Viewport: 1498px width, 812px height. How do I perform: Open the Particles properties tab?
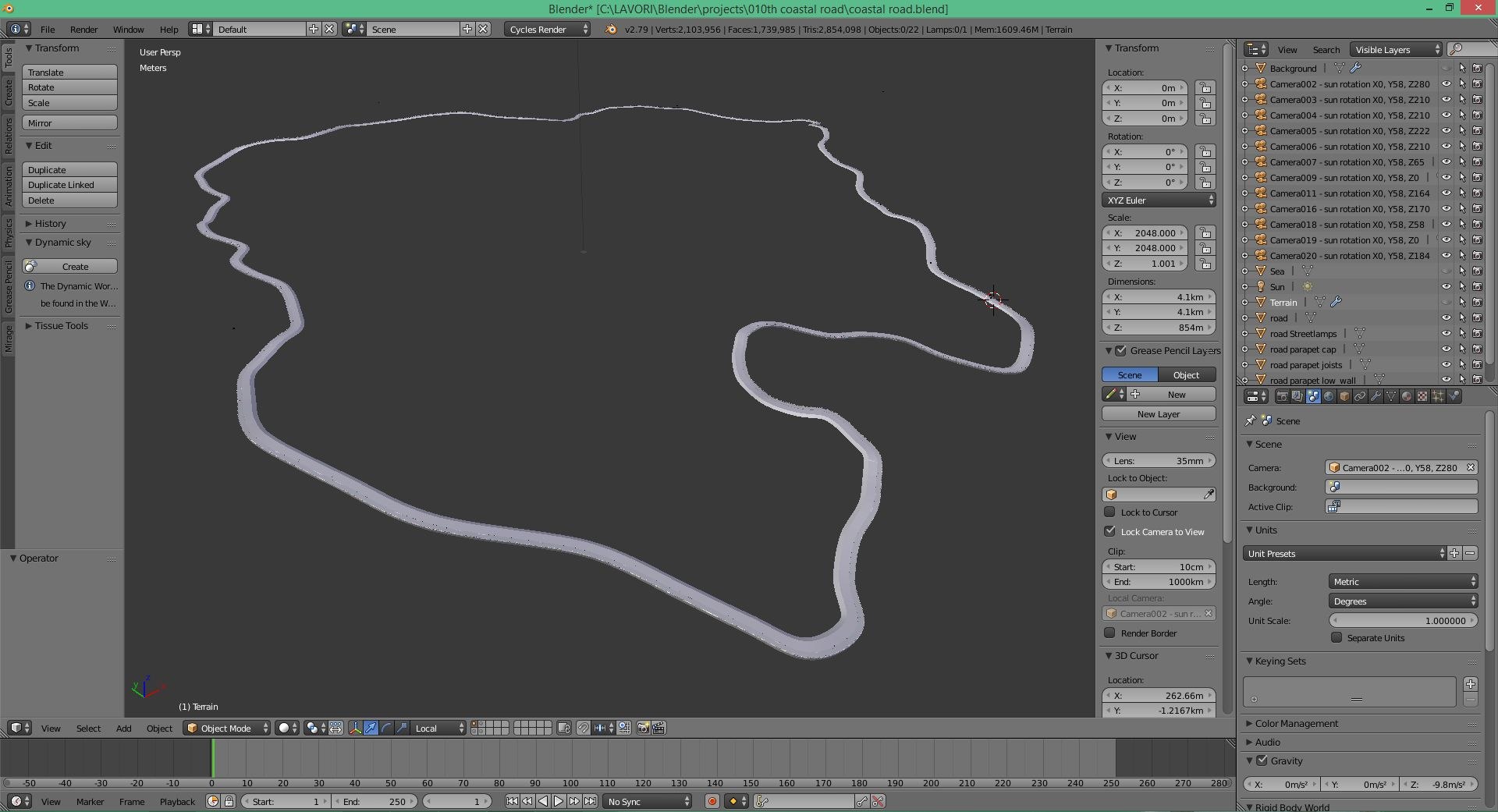click(1438, 396)
